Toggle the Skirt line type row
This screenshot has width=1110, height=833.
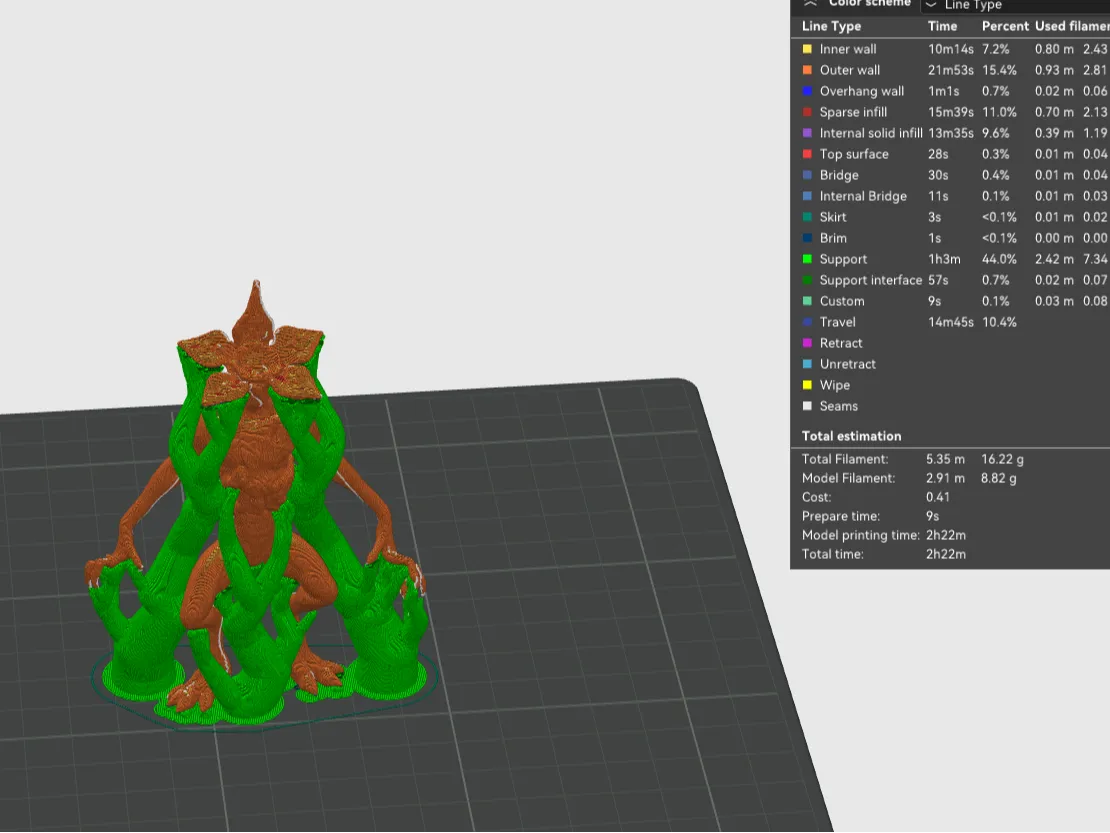pos(832,217)
